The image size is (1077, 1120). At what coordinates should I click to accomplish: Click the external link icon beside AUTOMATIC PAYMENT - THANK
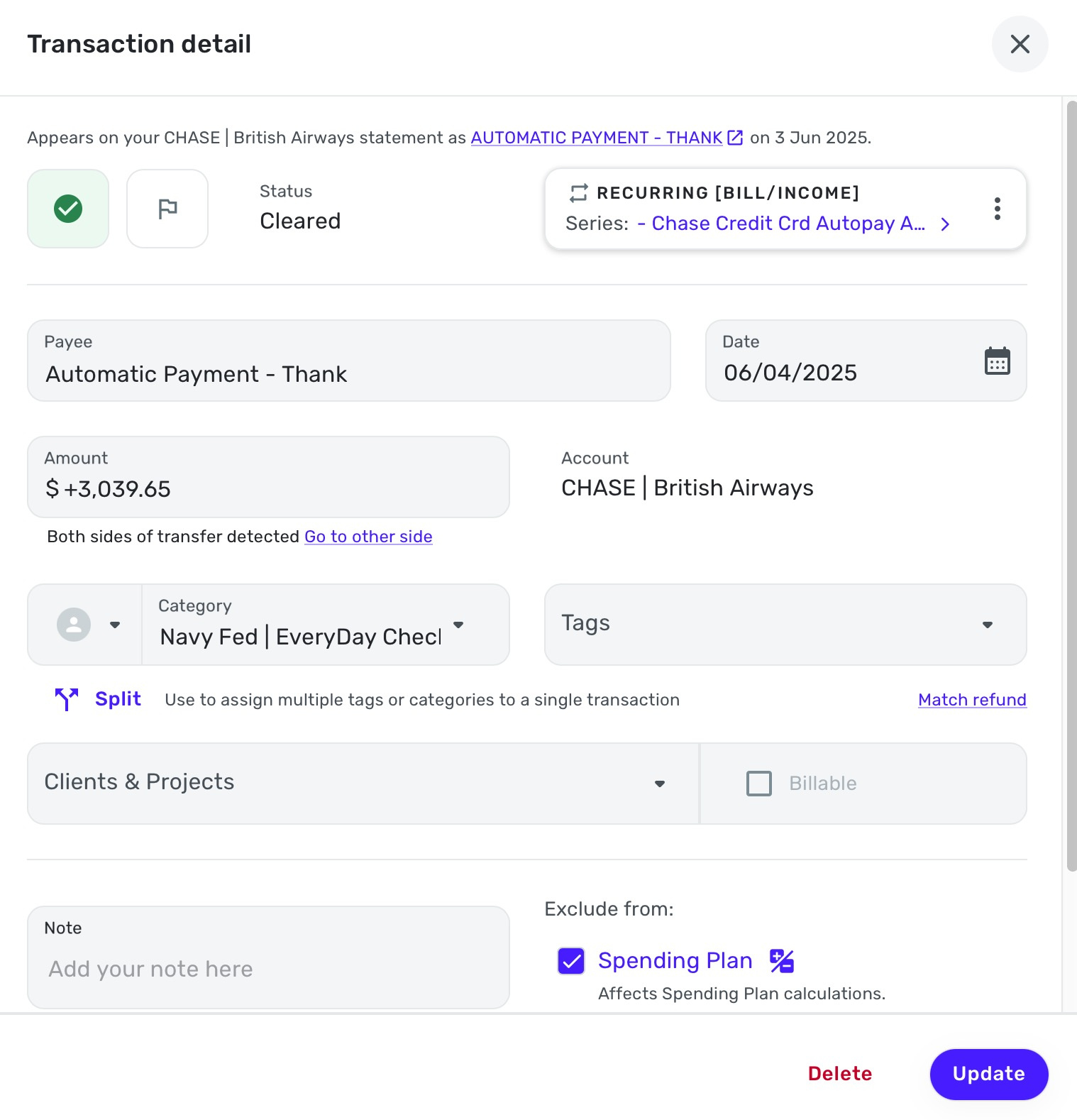[735, 138]
